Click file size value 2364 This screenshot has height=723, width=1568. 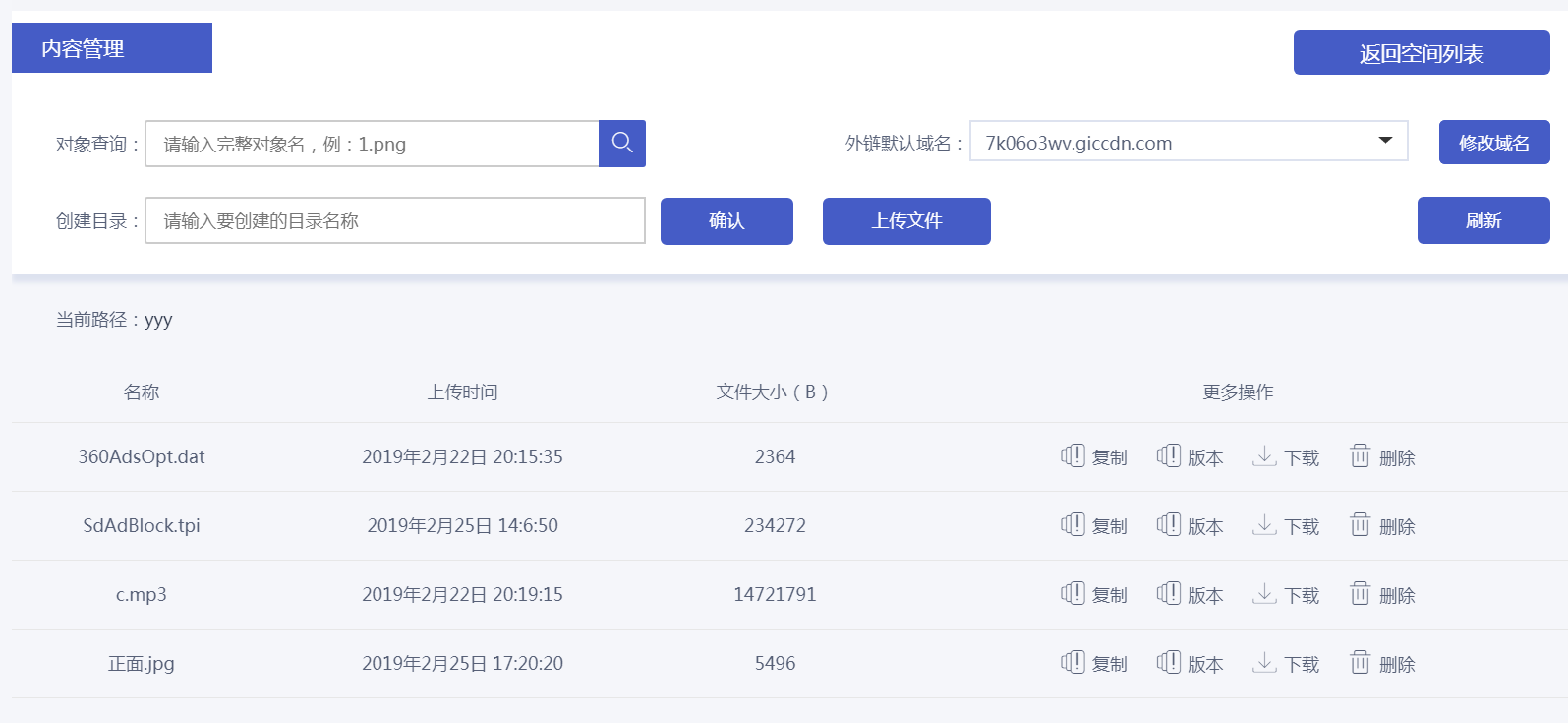coord(775,456)
